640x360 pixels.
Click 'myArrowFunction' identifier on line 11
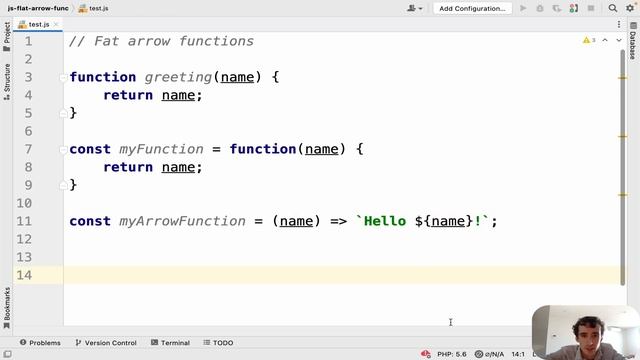[x=182, y=221]
